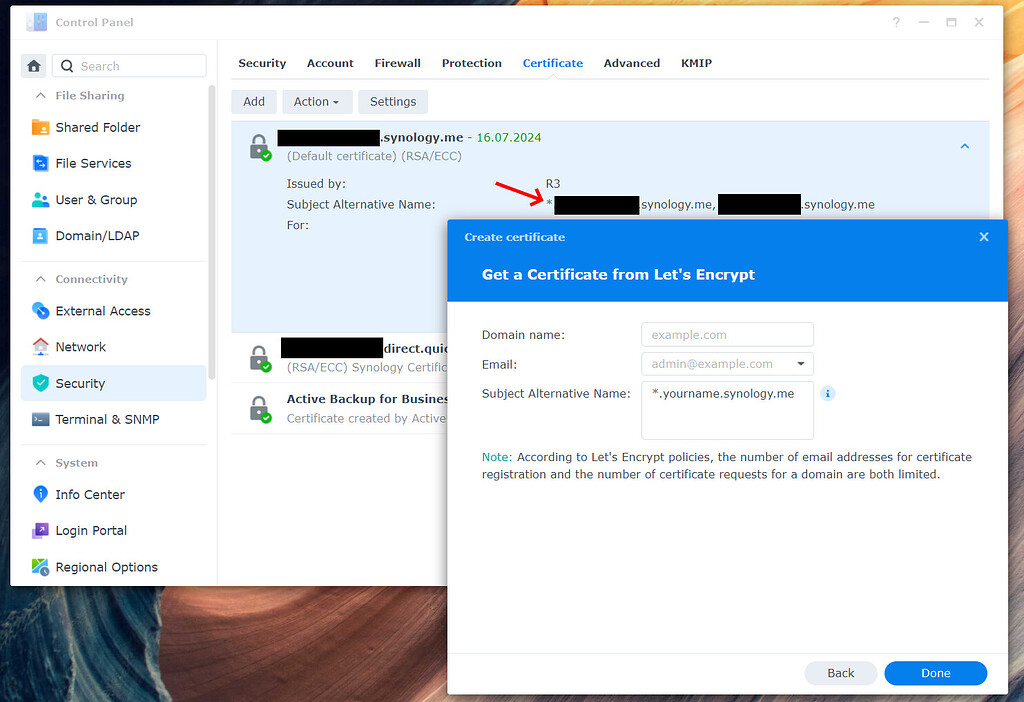Open Terminal & SNMP settings
The height and width of the screenshot is (702, 1024).
click(x=105, y=419)
